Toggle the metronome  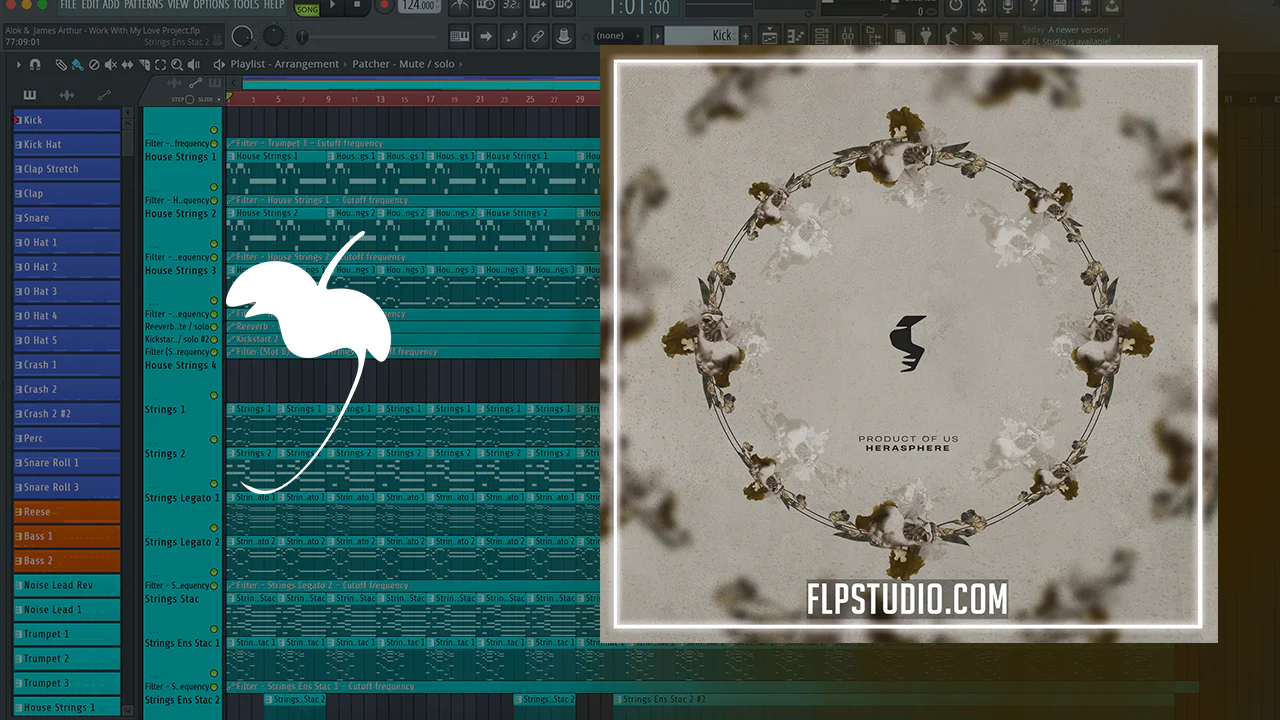pyautogui.click(x=460, y=7)
